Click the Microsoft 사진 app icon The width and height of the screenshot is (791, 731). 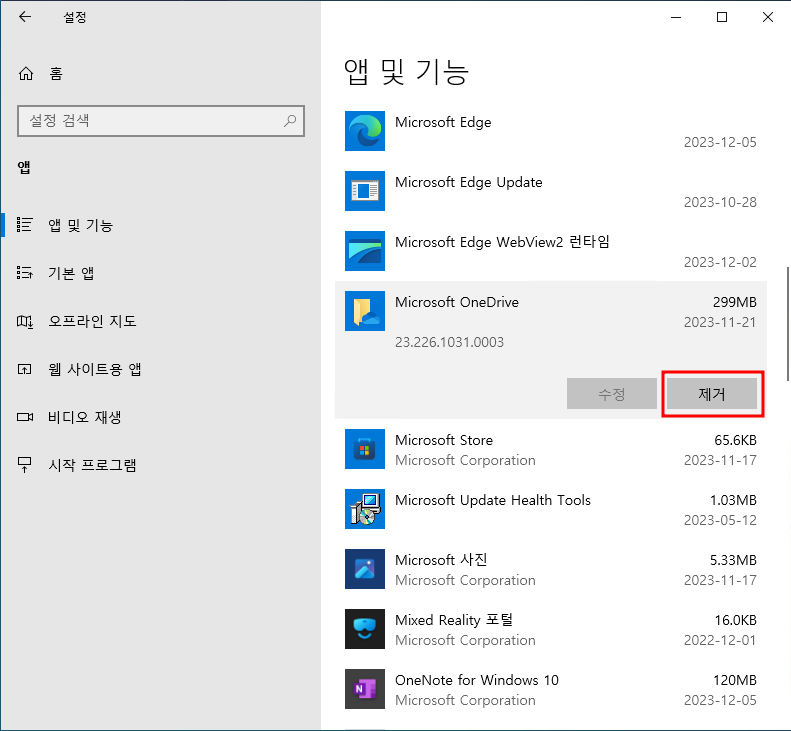tap(364, 569)
